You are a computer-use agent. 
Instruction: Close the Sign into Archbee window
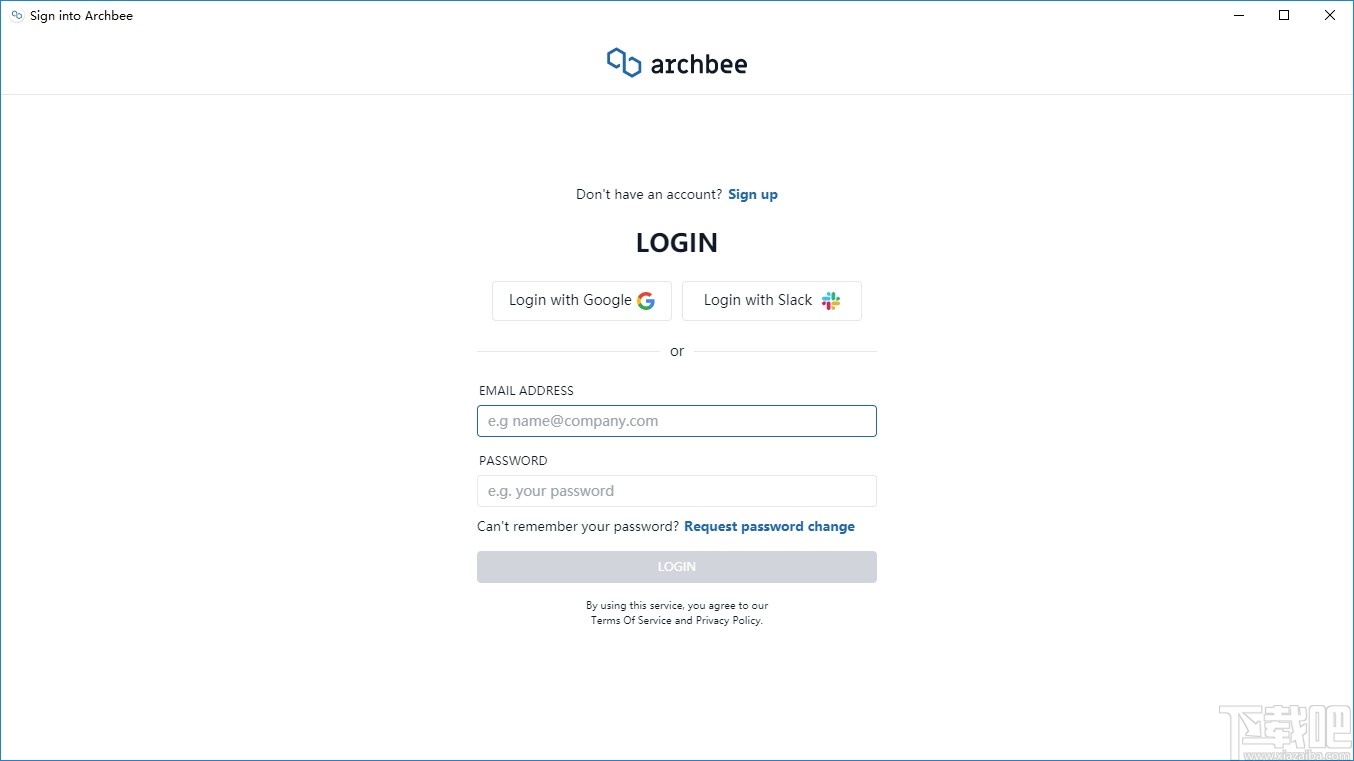1330,16
